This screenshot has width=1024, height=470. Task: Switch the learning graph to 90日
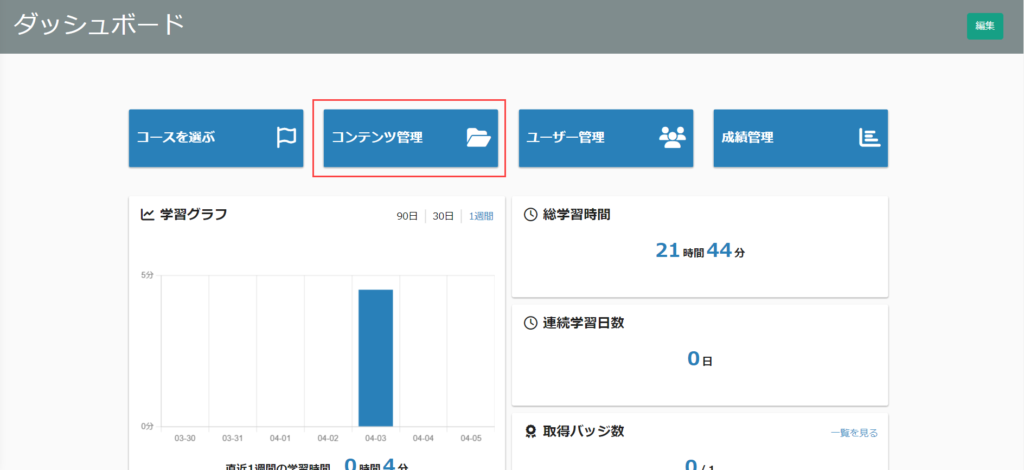406,215
